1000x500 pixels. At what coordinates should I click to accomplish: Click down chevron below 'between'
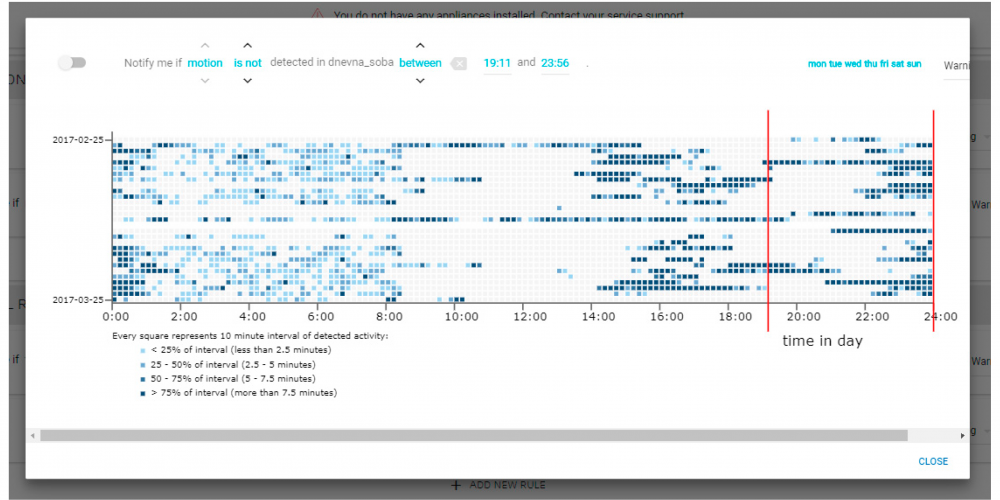[x=420, y=80]
